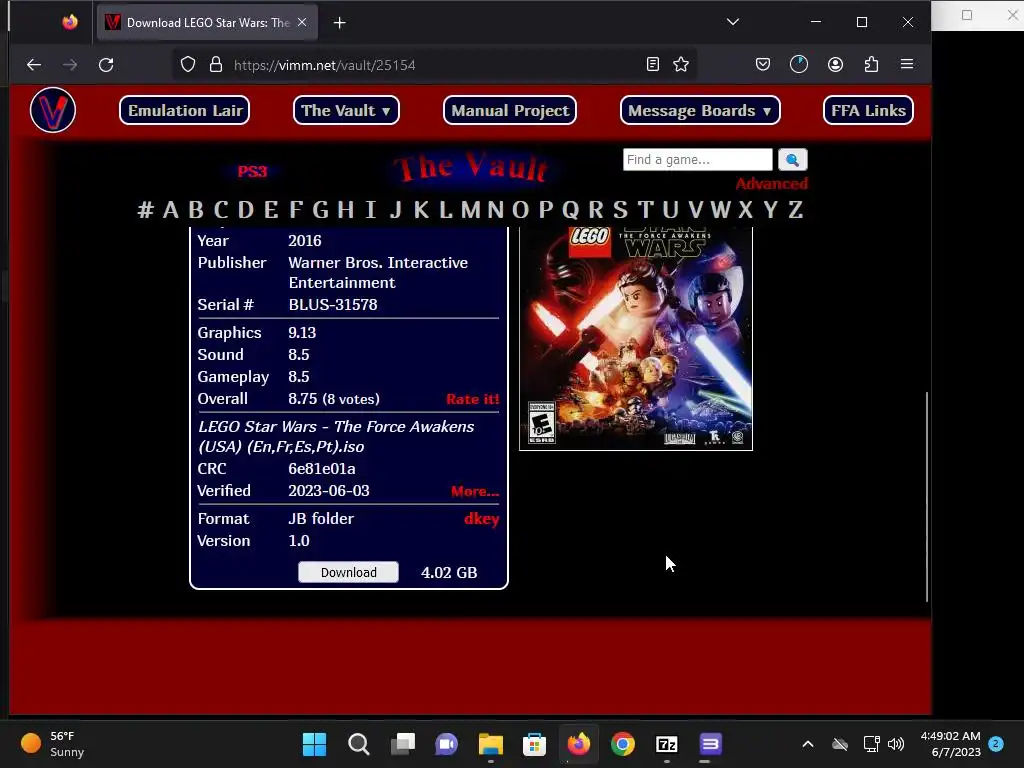
Task: Click the serial number BLUS-31578
Action: pyautogui.click(x=333, y=304)
